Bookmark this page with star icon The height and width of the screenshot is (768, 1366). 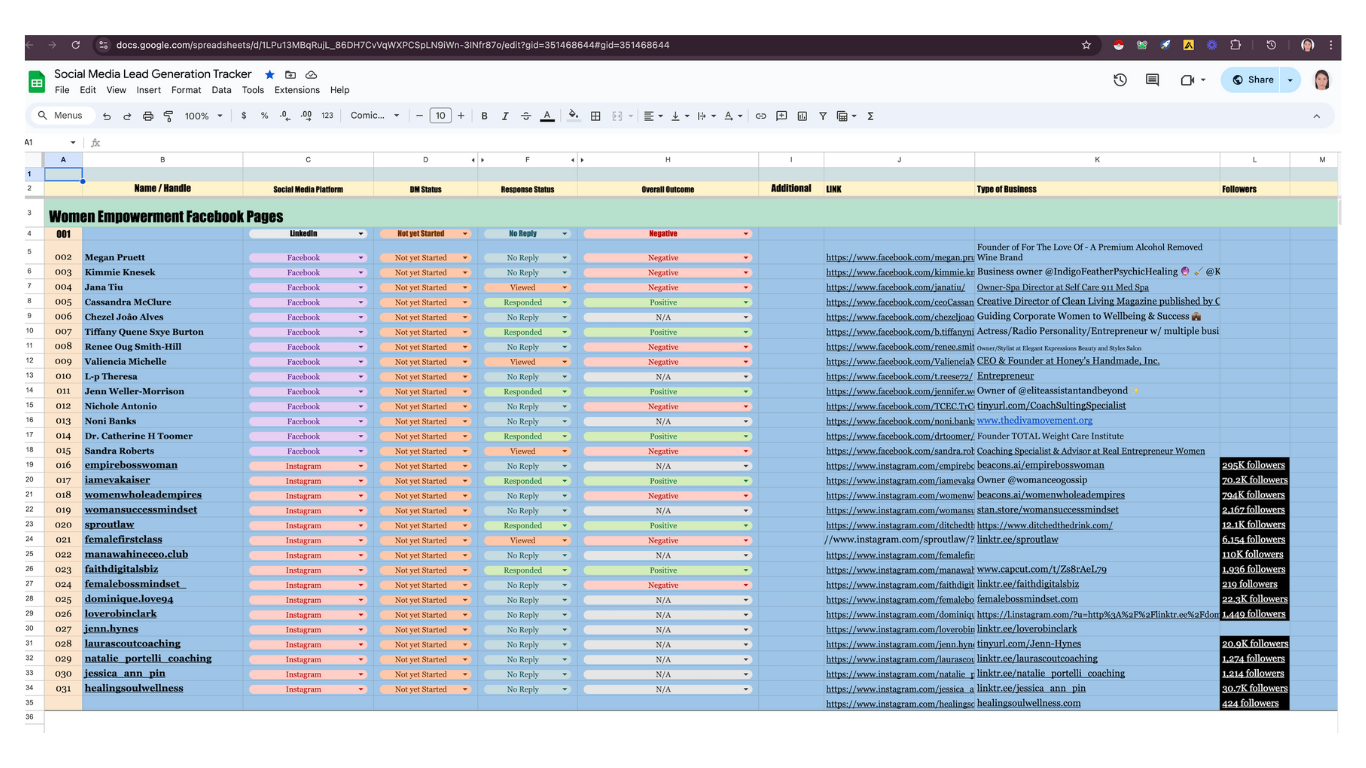pos(1086,45)
